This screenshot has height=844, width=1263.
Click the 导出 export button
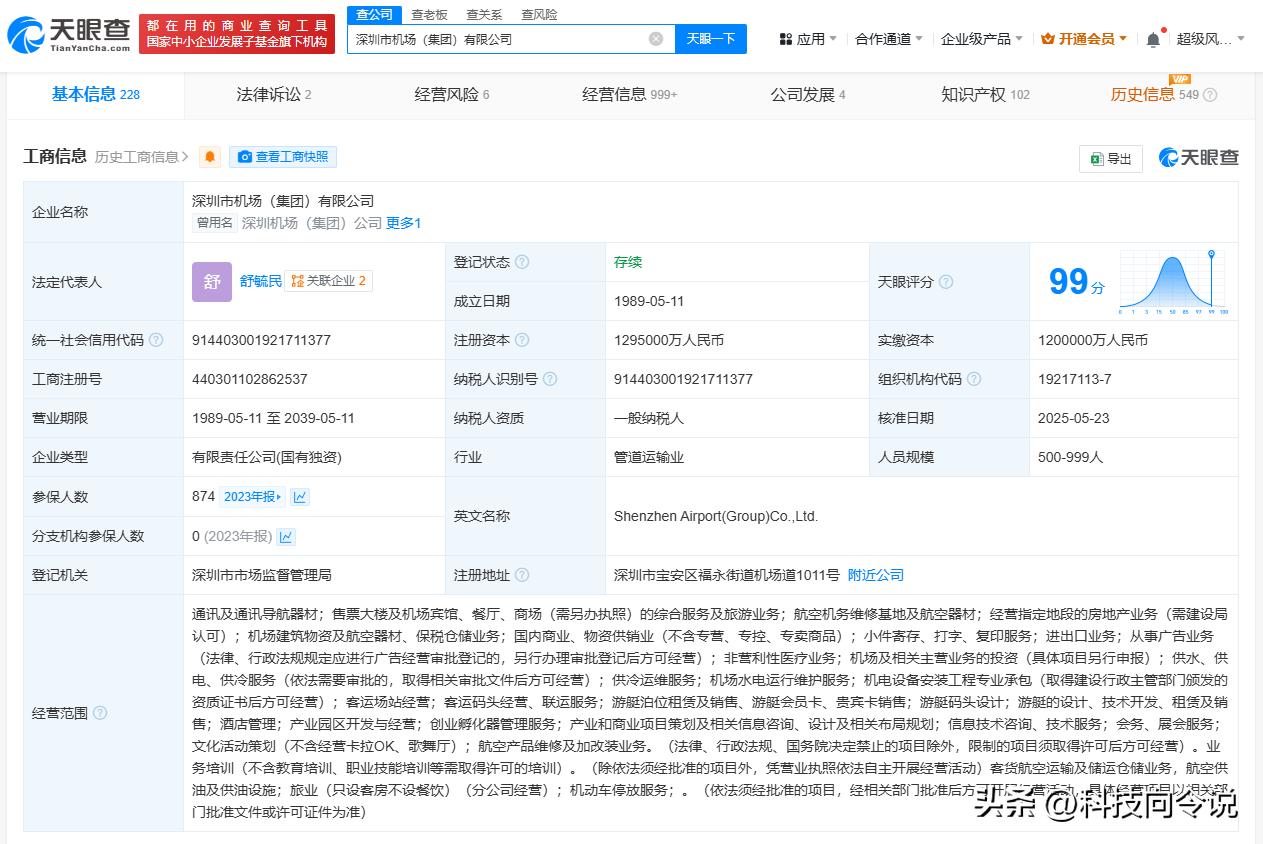pyautogui.click(x=1111, y=158)
